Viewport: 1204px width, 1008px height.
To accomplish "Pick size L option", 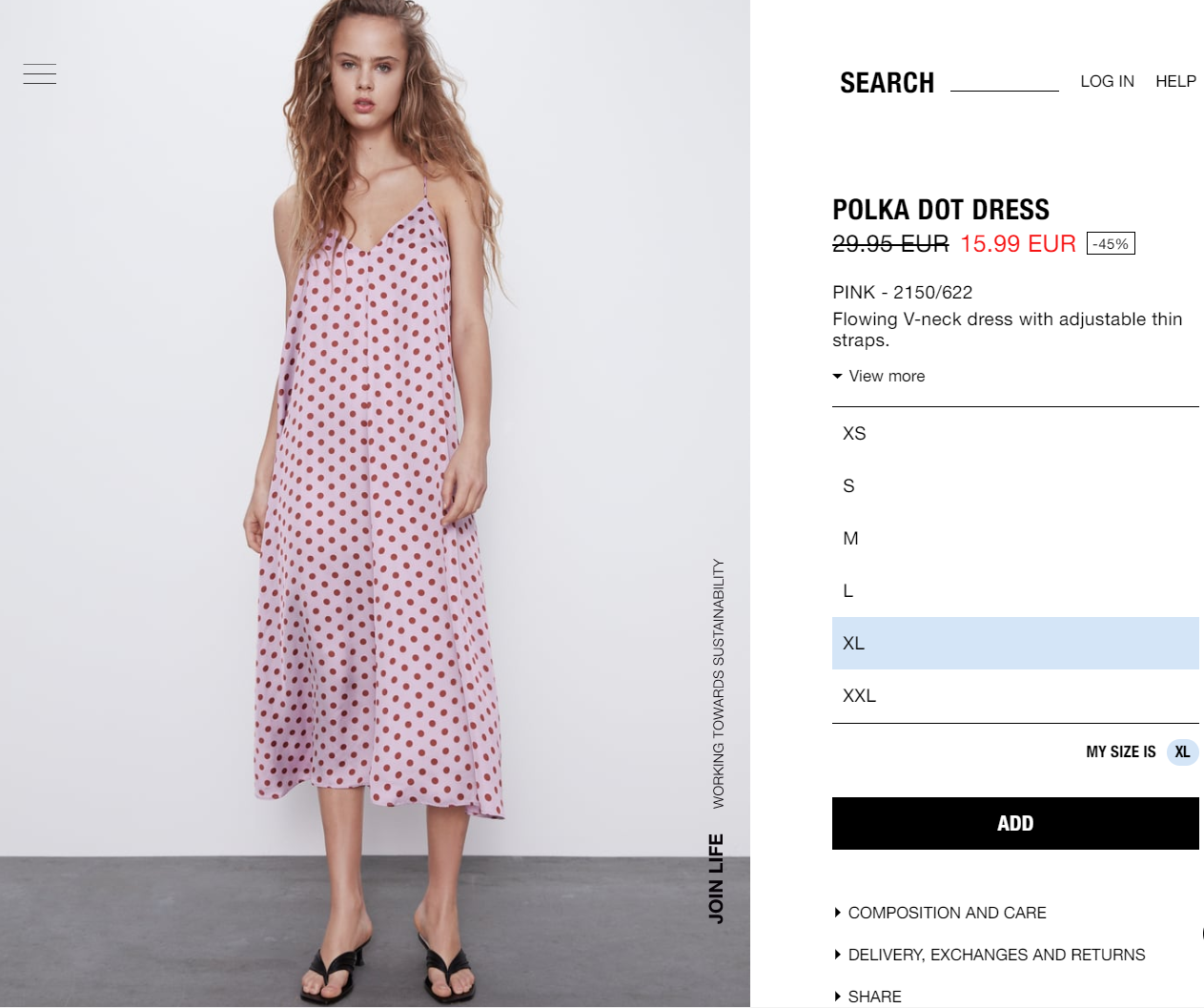I will pyautogui.click(x=1015, y=590).
